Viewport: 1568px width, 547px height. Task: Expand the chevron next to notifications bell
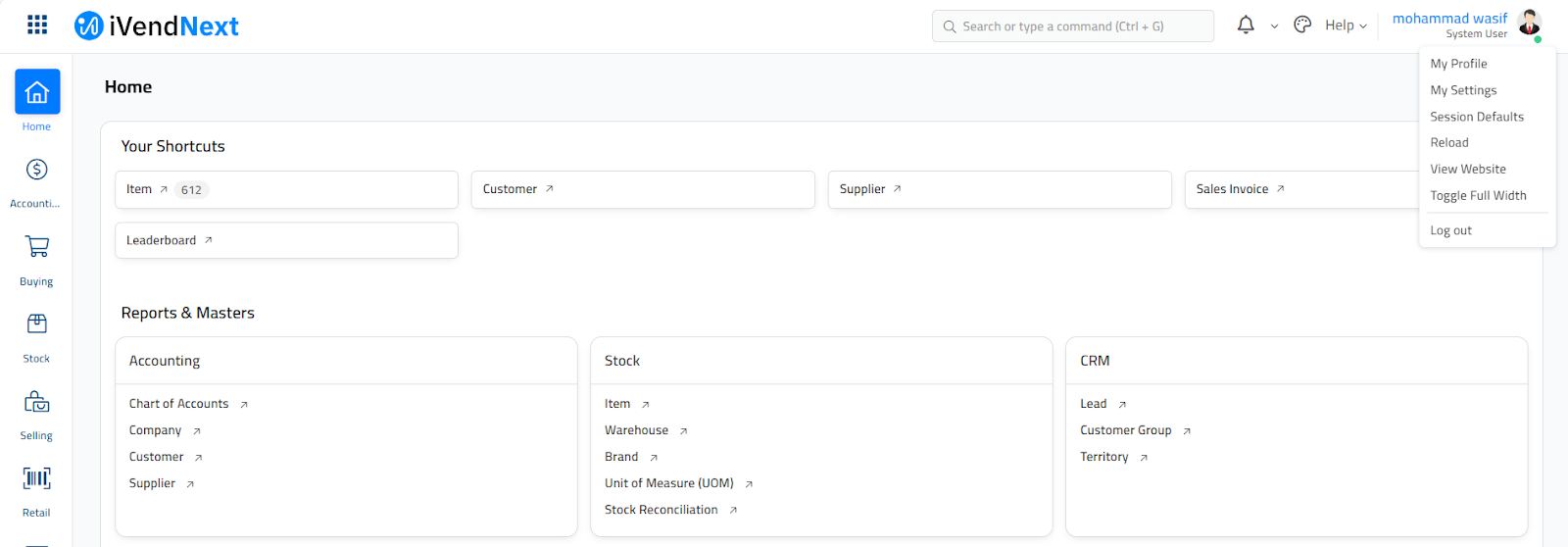pyautogui.click(x=1274, y=26)
